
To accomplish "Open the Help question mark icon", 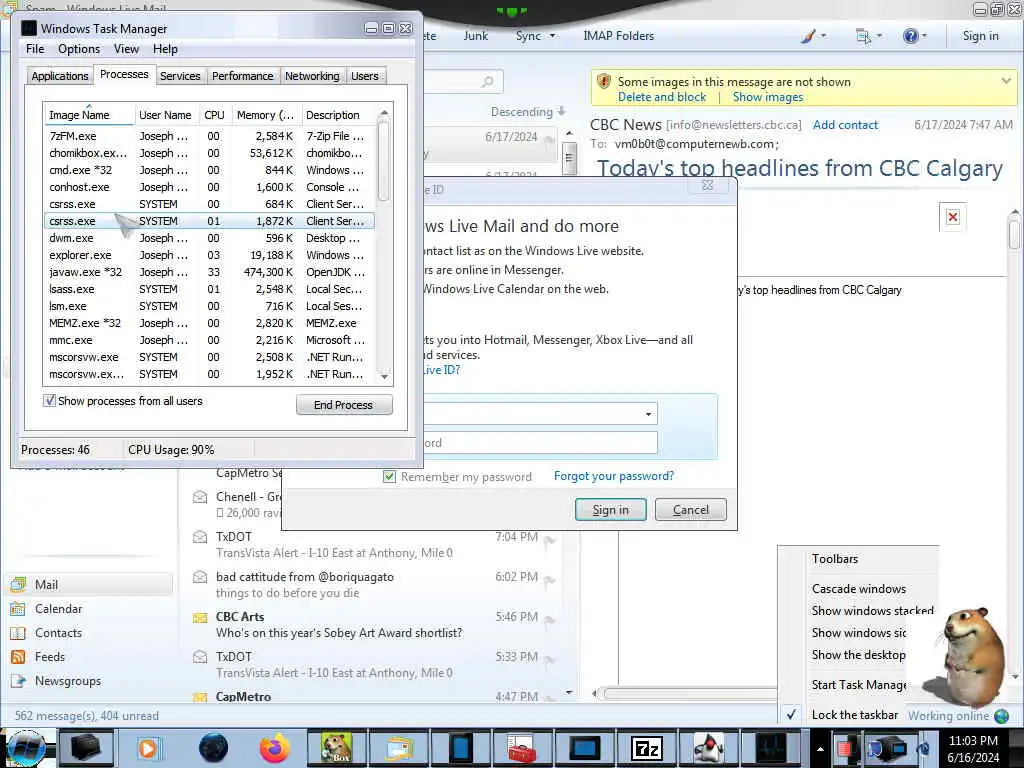I will pos(910,36).
